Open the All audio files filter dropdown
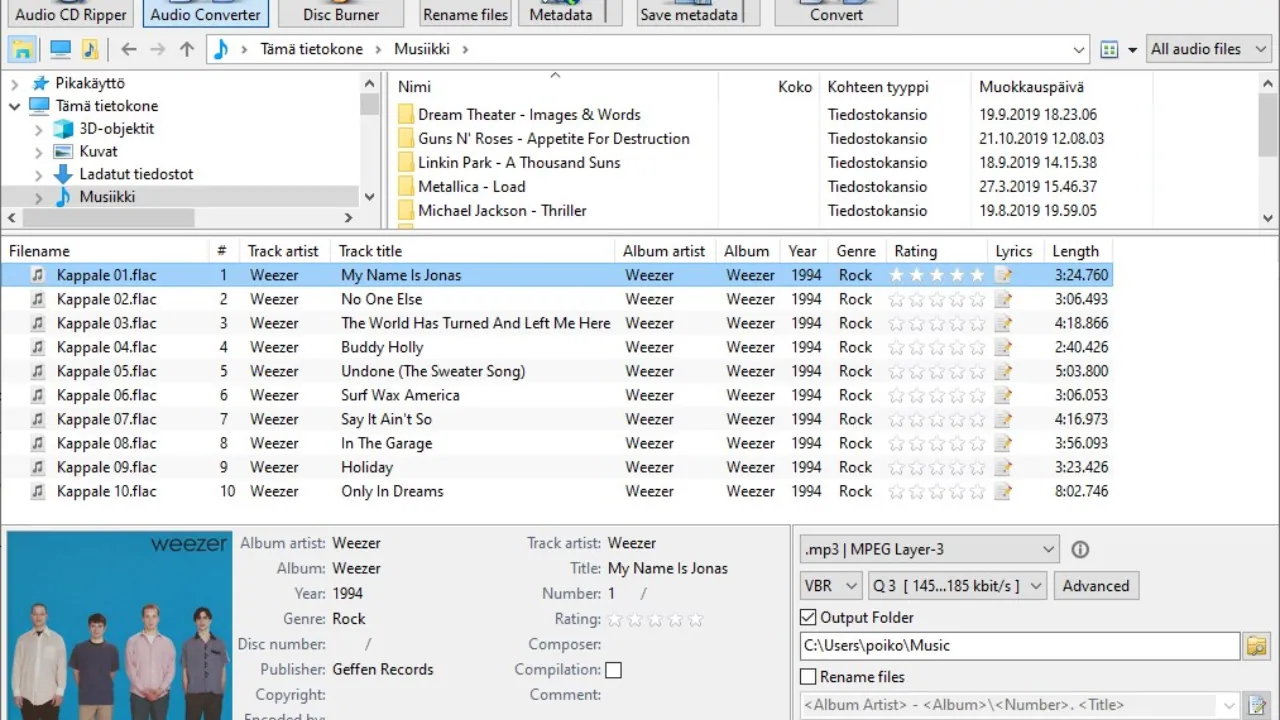 coord(1208,49)
